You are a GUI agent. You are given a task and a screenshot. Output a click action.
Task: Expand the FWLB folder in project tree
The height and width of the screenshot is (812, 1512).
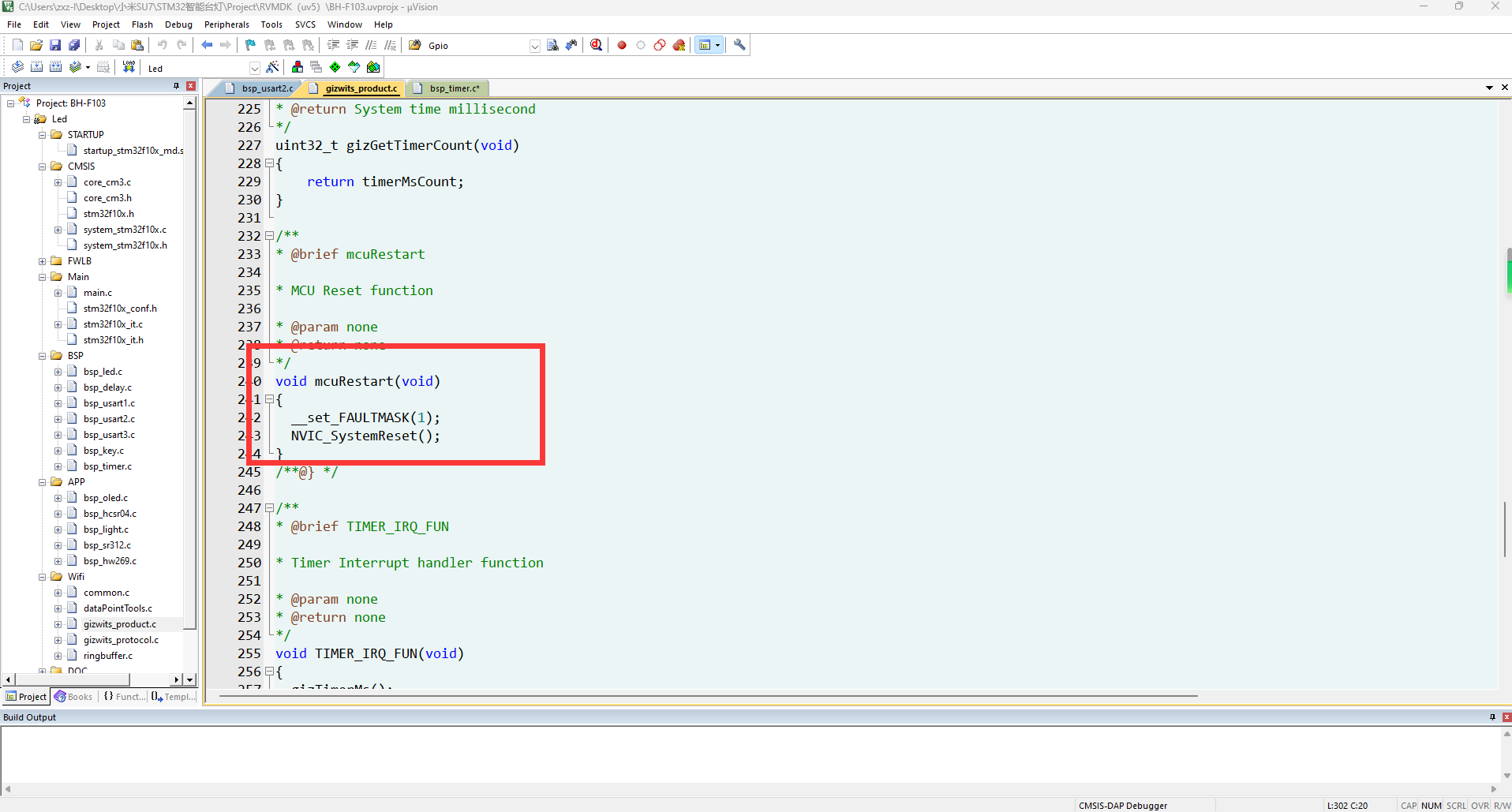[43, 261]
